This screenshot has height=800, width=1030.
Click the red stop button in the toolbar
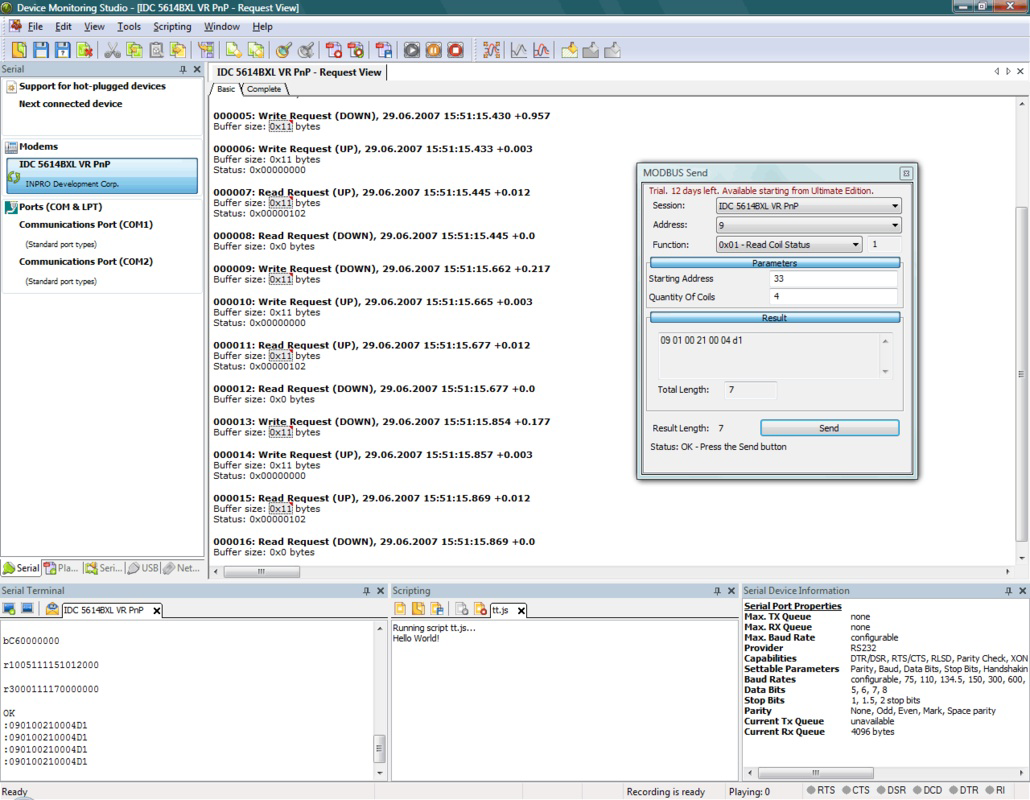click(455, 50)
